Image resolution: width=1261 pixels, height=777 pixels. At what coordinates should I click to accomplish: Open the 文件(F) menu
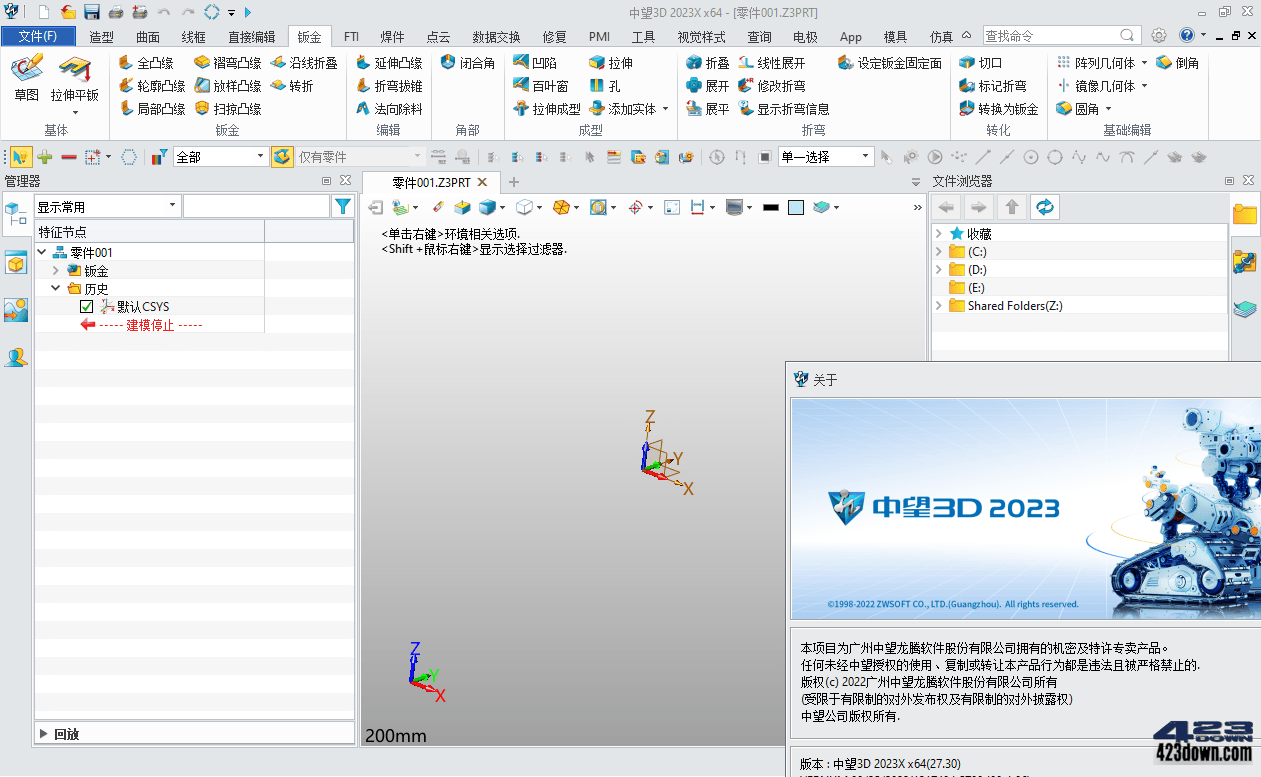38,34
